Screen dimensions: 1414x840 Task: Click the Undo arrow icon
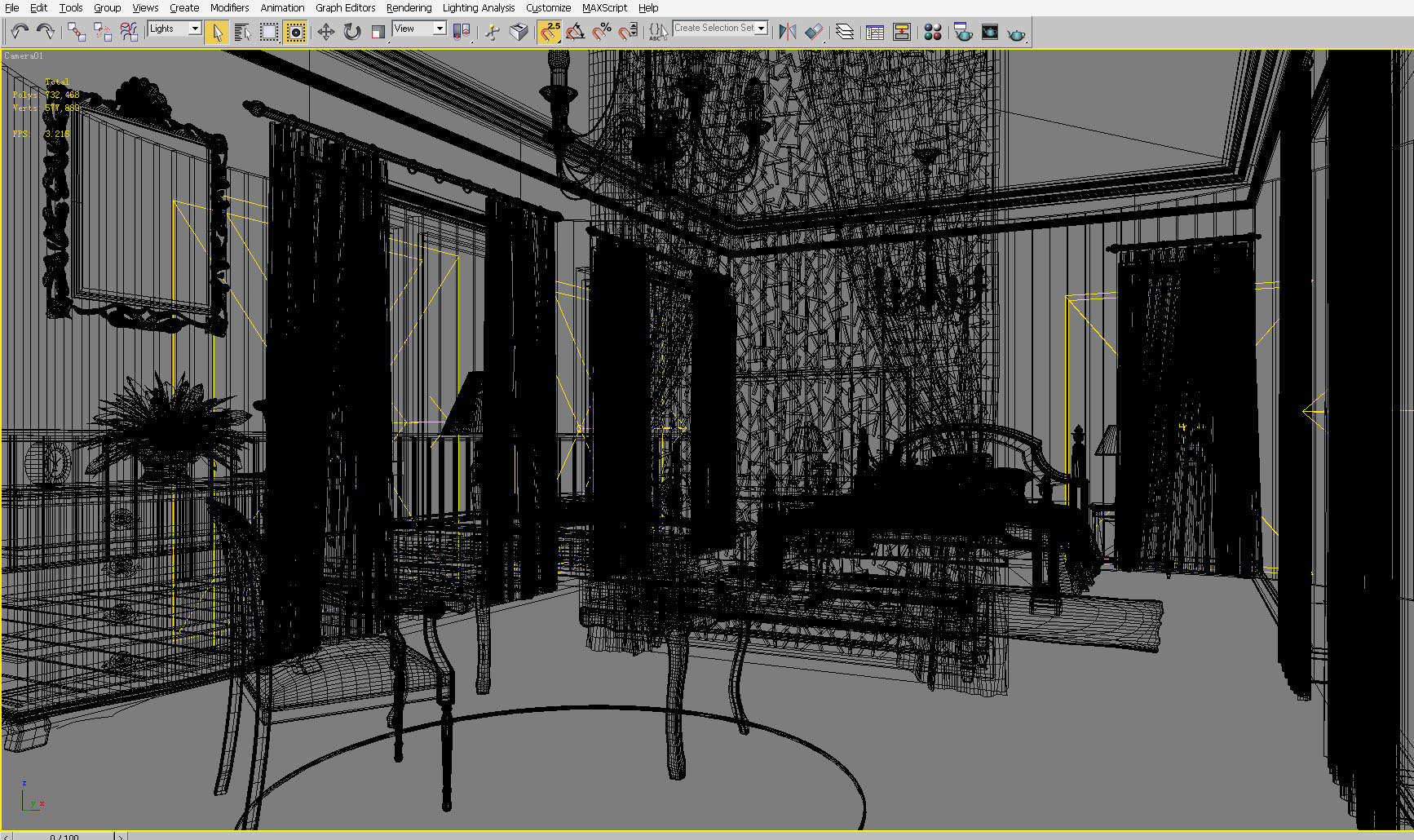point(20,32)
